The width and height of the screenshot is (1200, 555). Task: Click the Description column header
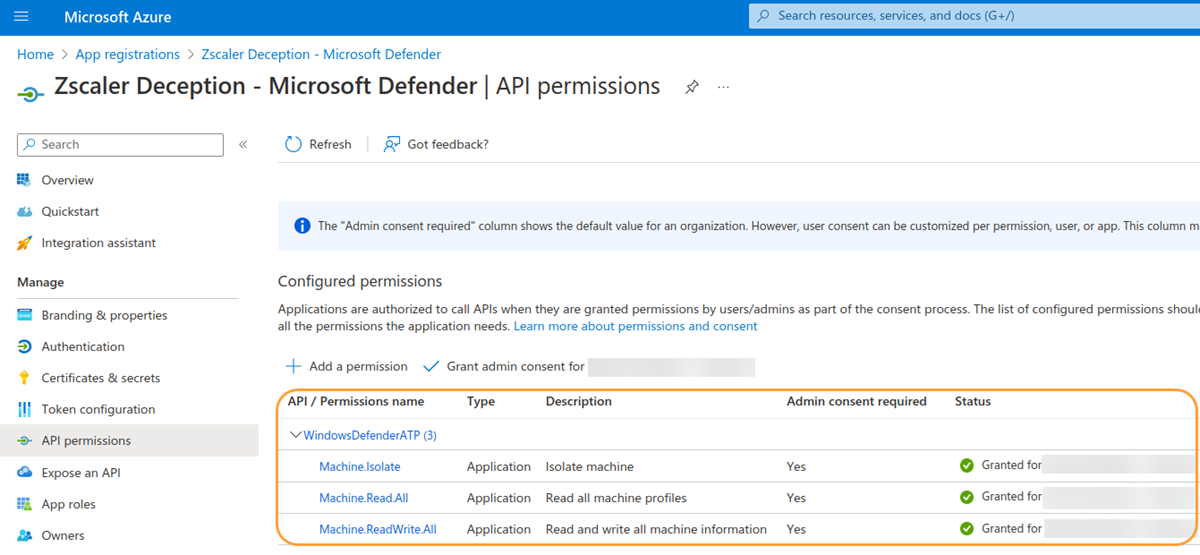coord(579,401)
